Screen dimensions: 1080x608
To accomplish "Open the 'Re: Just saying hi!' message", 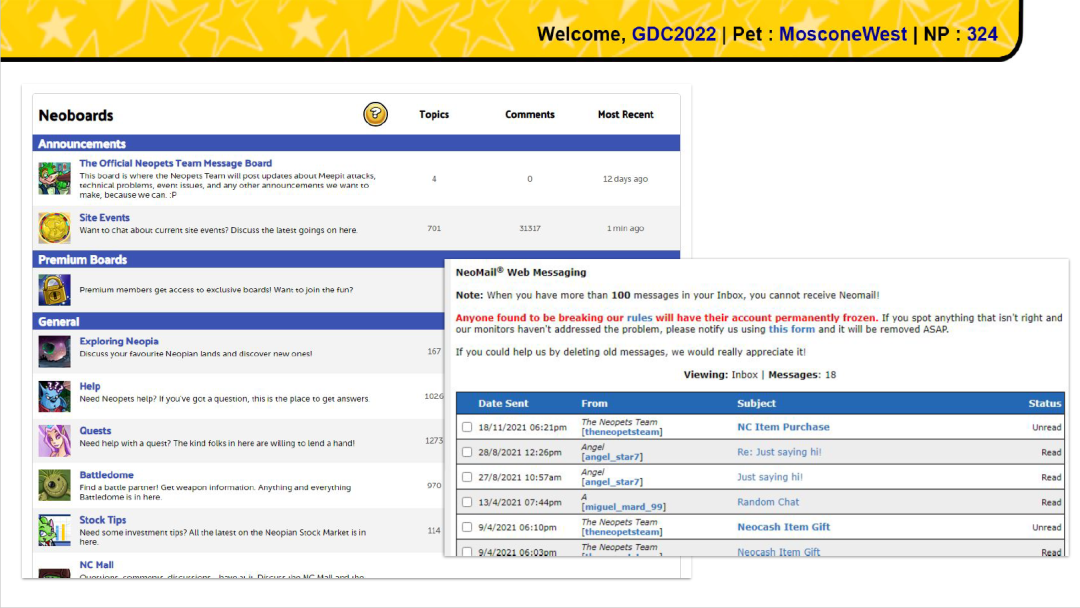I will [779, 452].
